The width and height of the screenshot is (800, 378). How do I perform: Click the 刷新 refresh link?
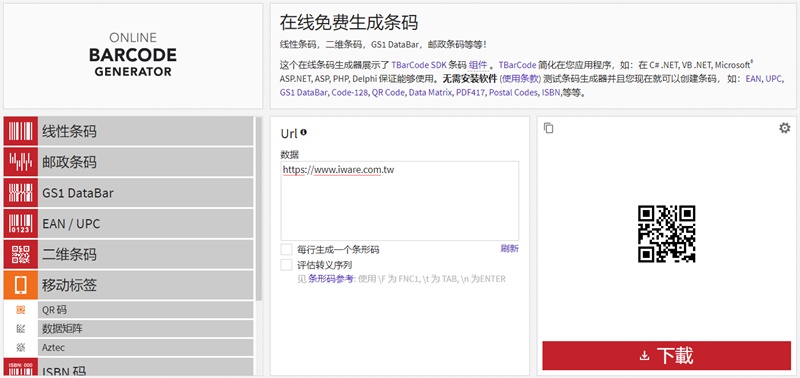509,248
